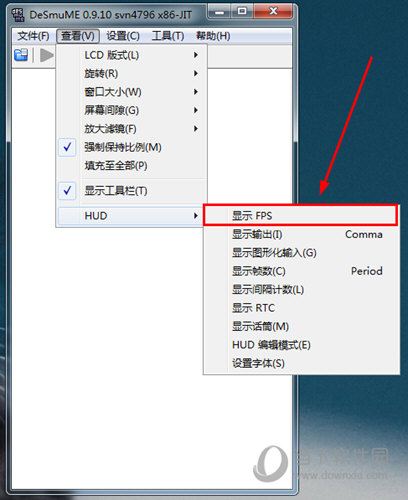Viewport: 408px width, 500px height.
Task: Open the 文件(F) menu
Action: [33, 36]
